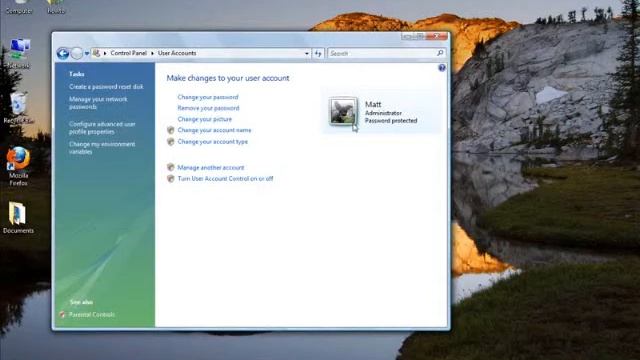This screenshot has width=640, height=360.
Task: Open Create a password reset disk
Action: tap(106, 87)
